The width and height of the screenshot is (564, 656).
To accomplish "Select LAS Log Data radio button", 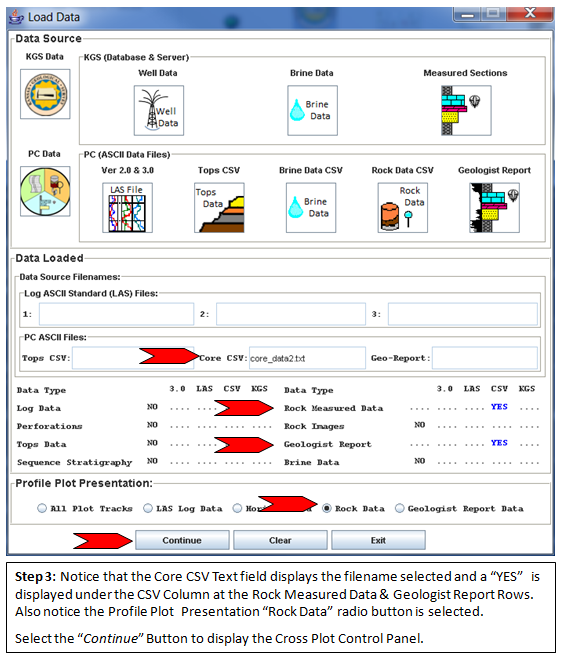I will 148,508.
